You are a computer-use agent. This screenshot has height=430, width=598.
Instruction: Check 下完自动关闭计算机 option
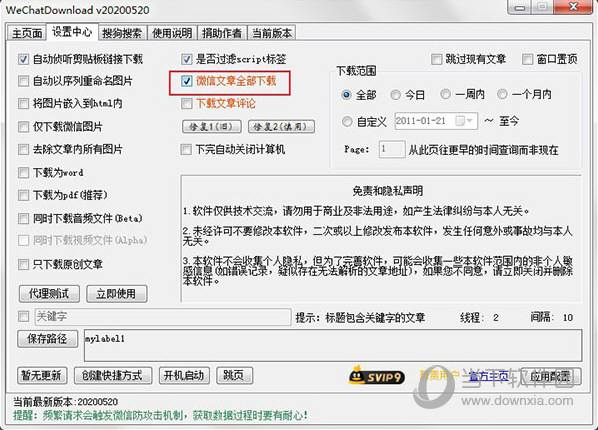(x=186, y=149)
